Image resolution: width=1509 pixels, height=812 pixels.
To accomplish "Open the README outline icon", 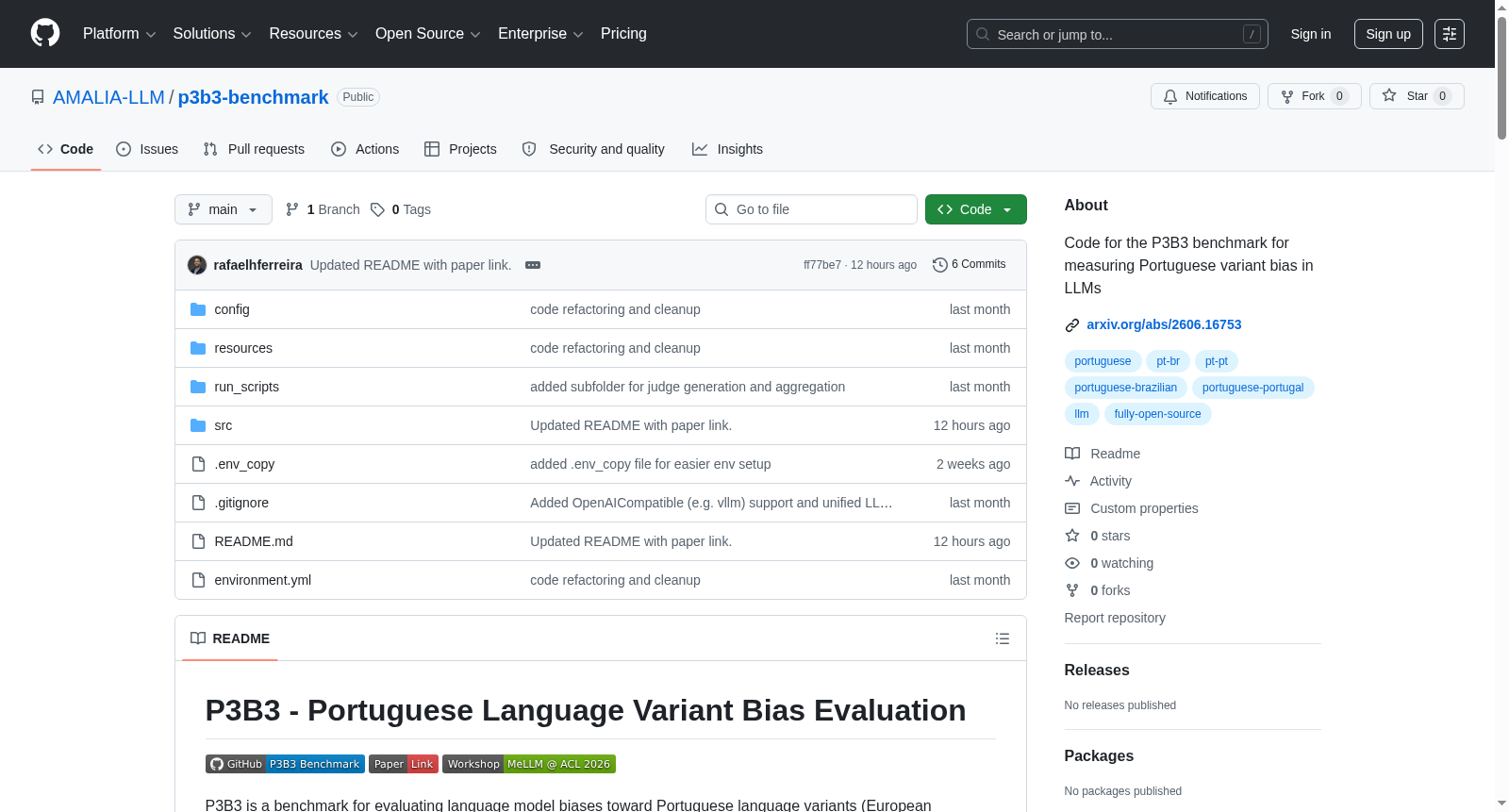I will pos(1003,638).
